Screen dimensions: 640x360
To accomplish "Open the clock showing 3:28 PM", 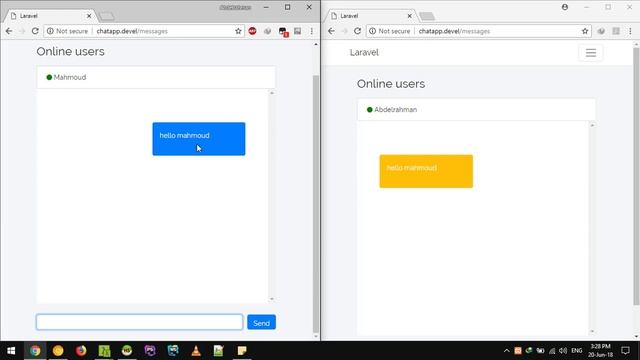I will click(600, 351).
